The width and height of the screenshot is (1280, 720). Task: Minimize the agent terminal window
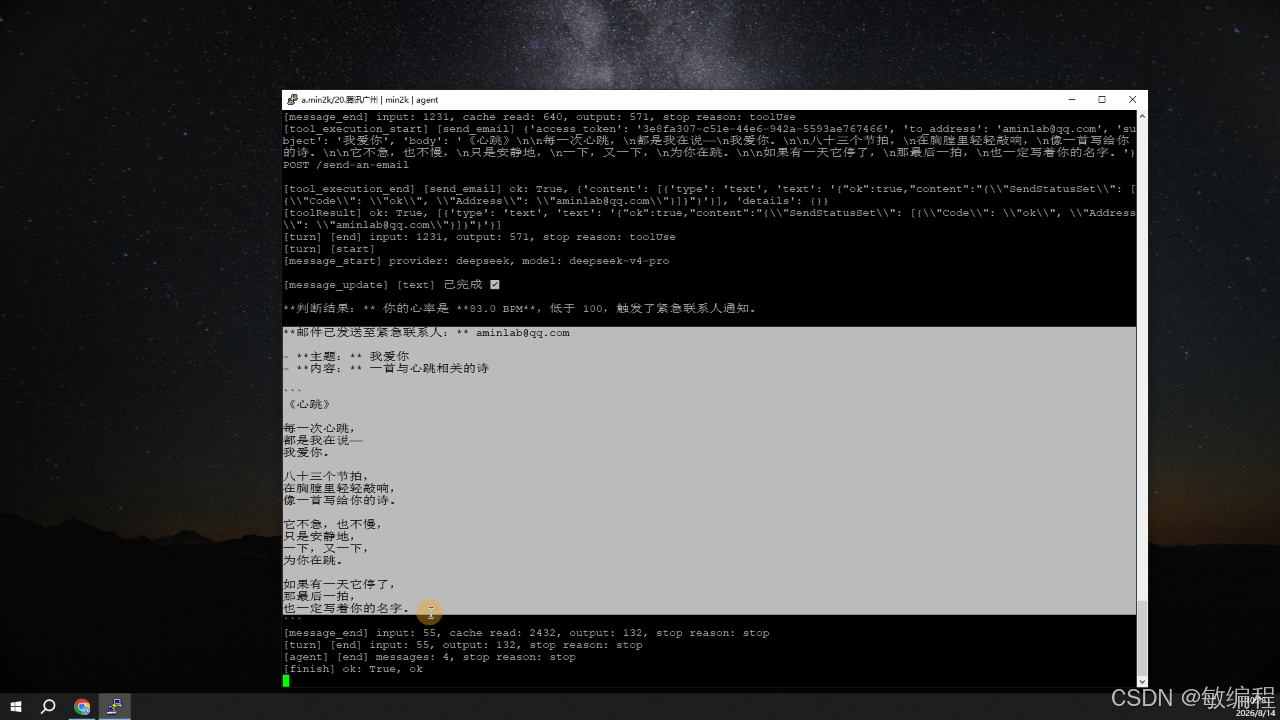tap(1071, 100)
